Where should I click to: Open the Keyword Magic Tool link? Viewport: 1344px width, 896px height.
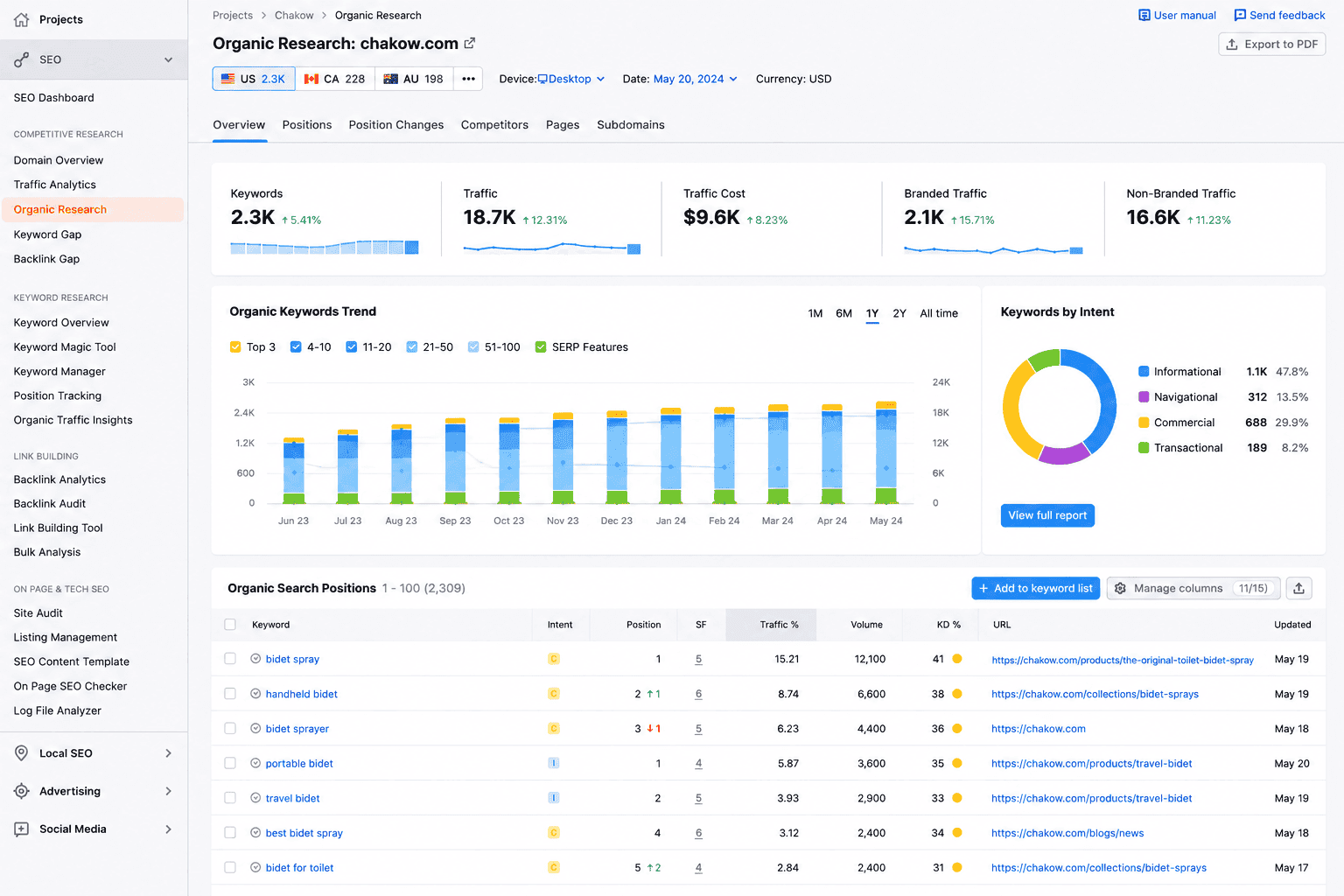click(x=65, y=346)
